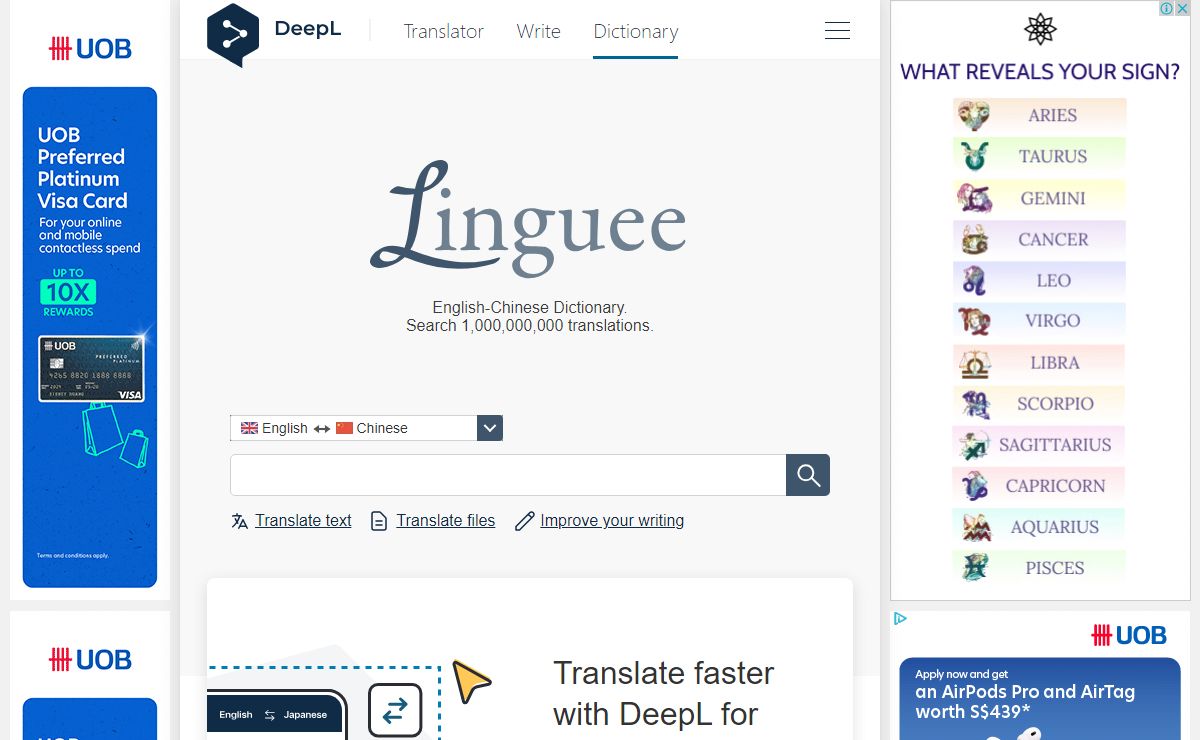Click the ARIES text in the ad
This screenshot has width=1200, height=740.
click(x=1052, y=115)
